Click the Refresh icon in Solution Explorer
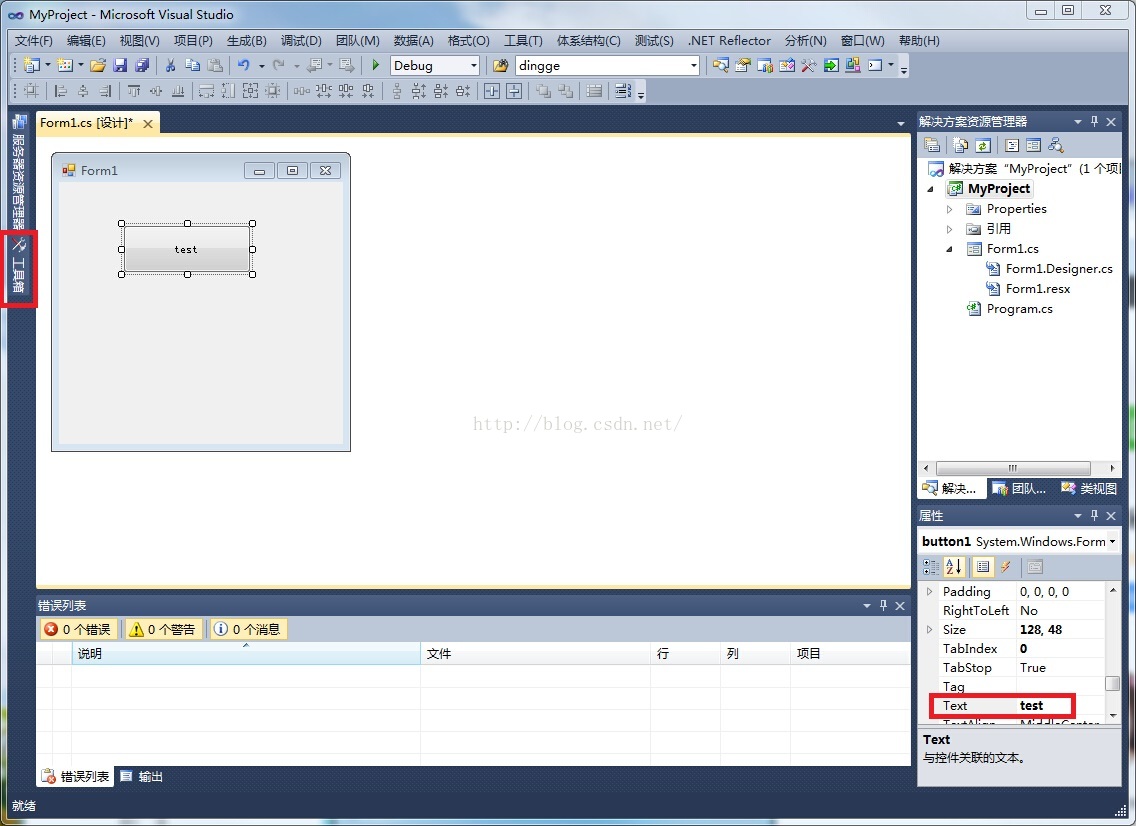This screenshot has height=826, width=1136. tap(983, 146)
